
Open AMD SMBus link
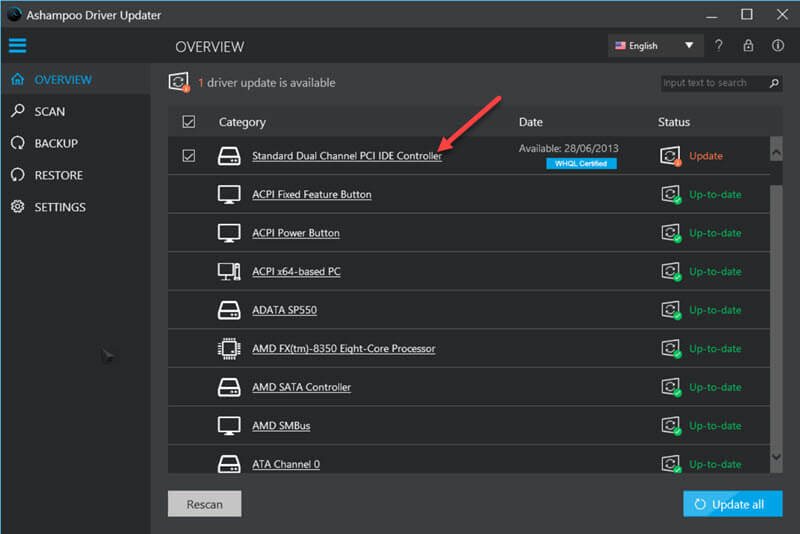click(x=281, y=425)
